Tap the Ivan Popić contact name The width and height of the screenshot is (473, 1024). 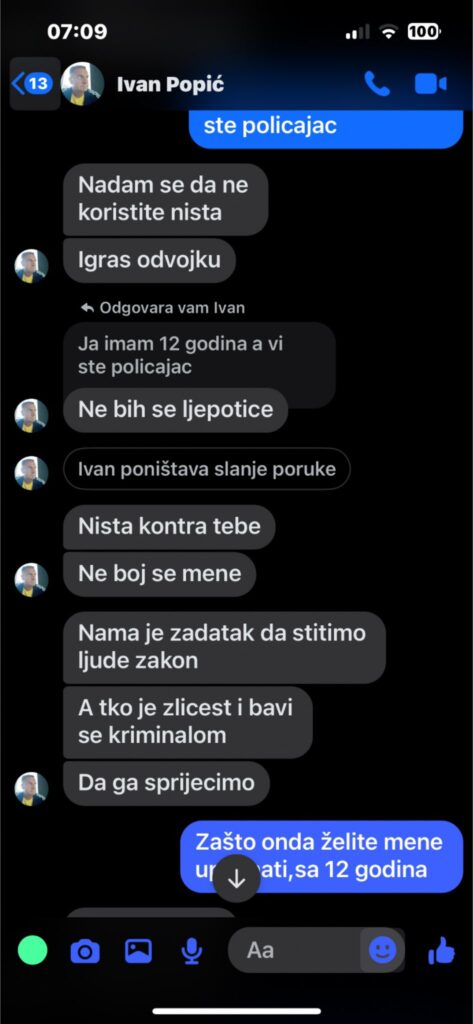(171, 84)
